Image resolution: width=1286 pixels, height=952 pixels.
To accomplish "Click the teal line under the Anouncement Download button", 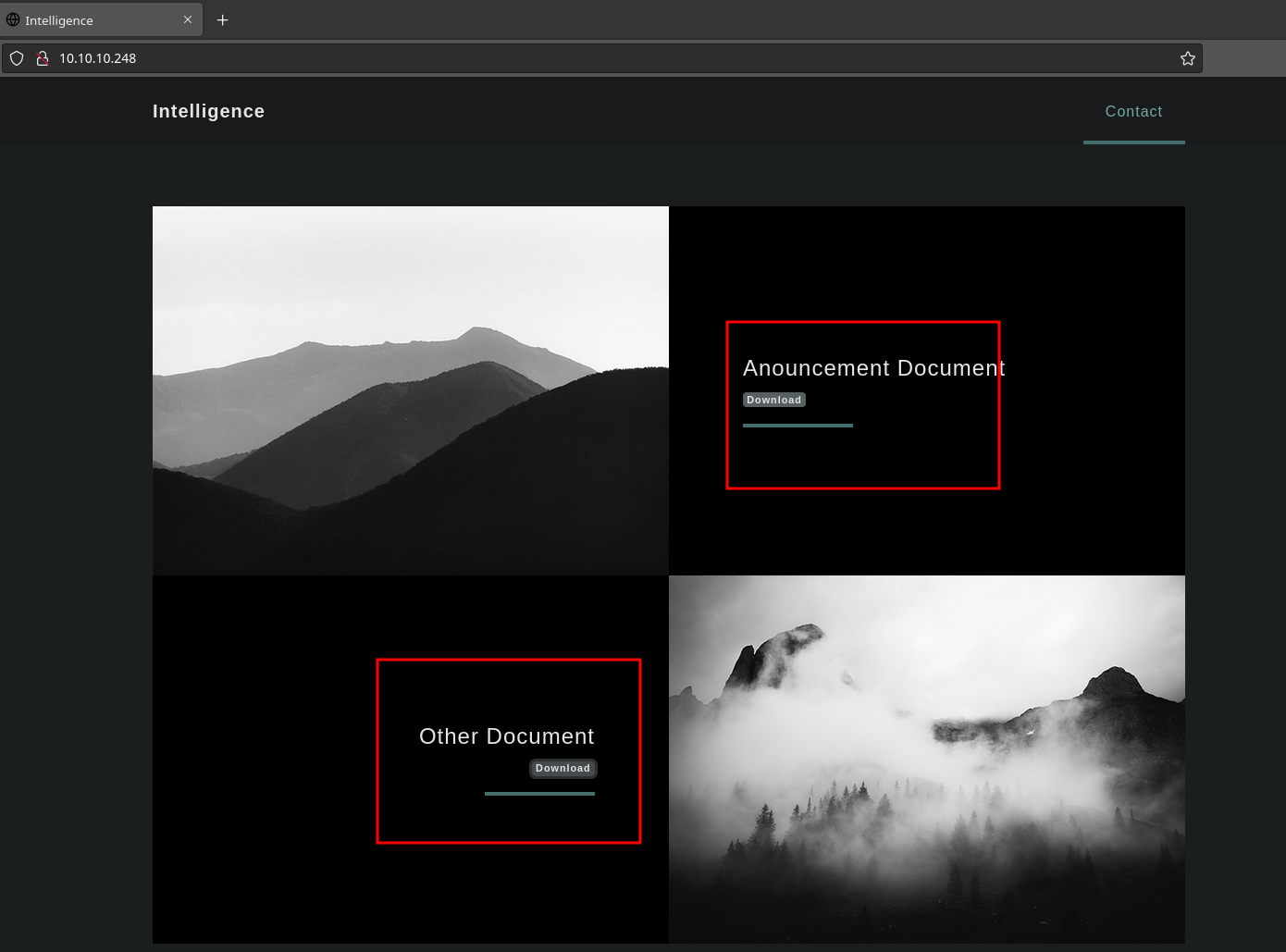I will (798, 426).
